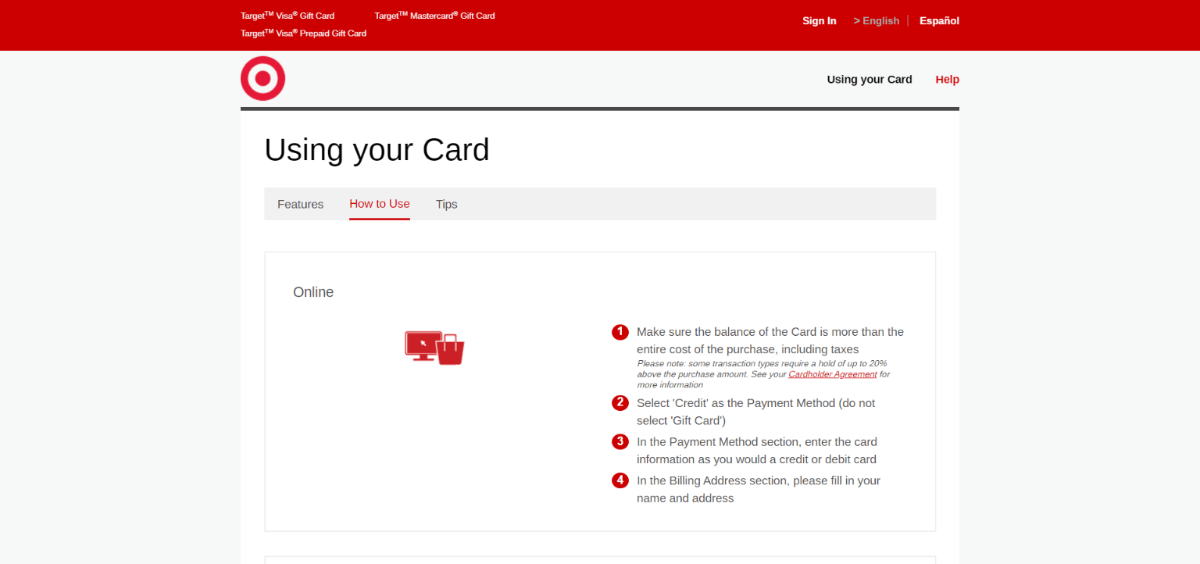This screenshot has height=564, width=1200.
Task: Open Target Mastercard Gift Card link
Action: coord(435,16)
